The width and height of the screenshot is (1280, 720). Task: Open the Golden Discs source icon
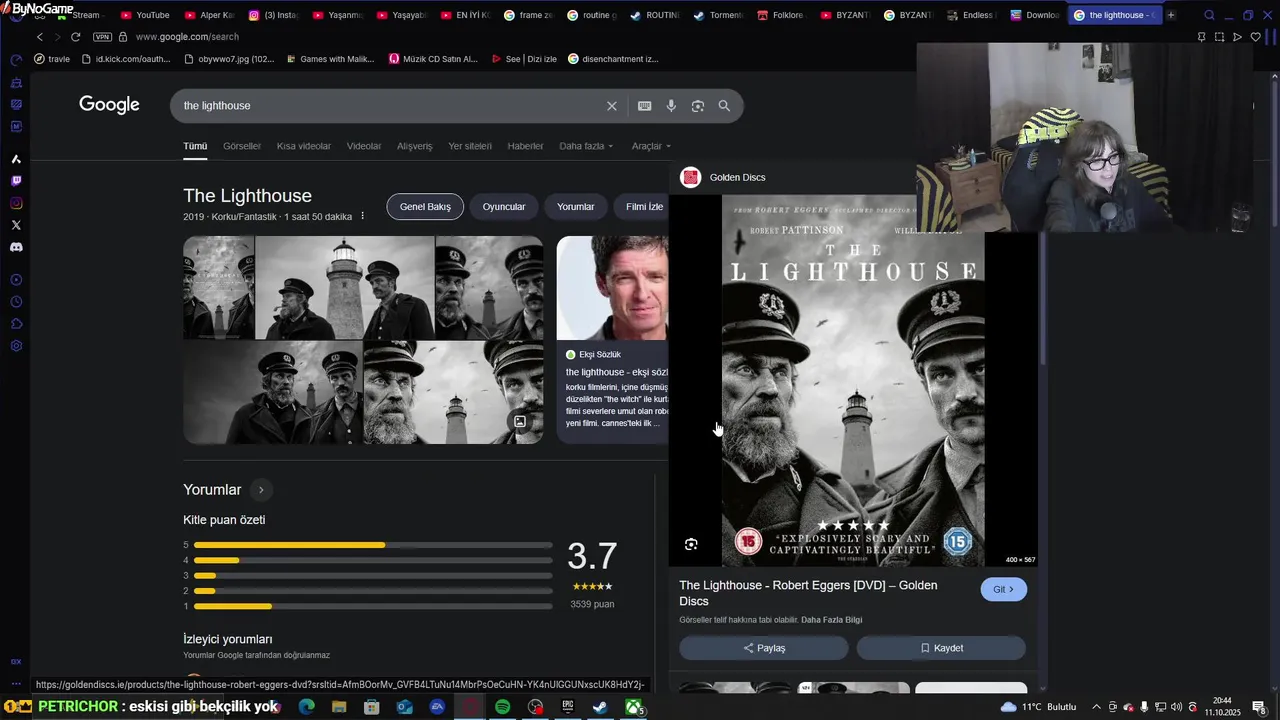coord(690,177)
